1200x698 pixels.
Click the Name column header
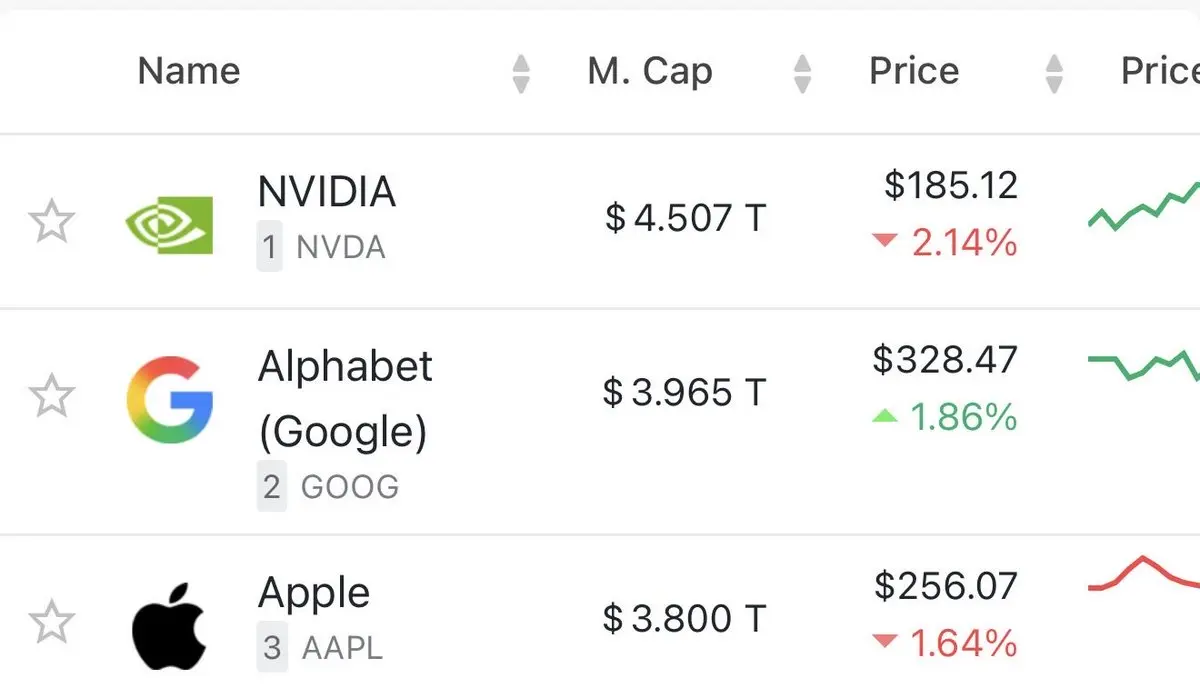click(x=189, y=71)
